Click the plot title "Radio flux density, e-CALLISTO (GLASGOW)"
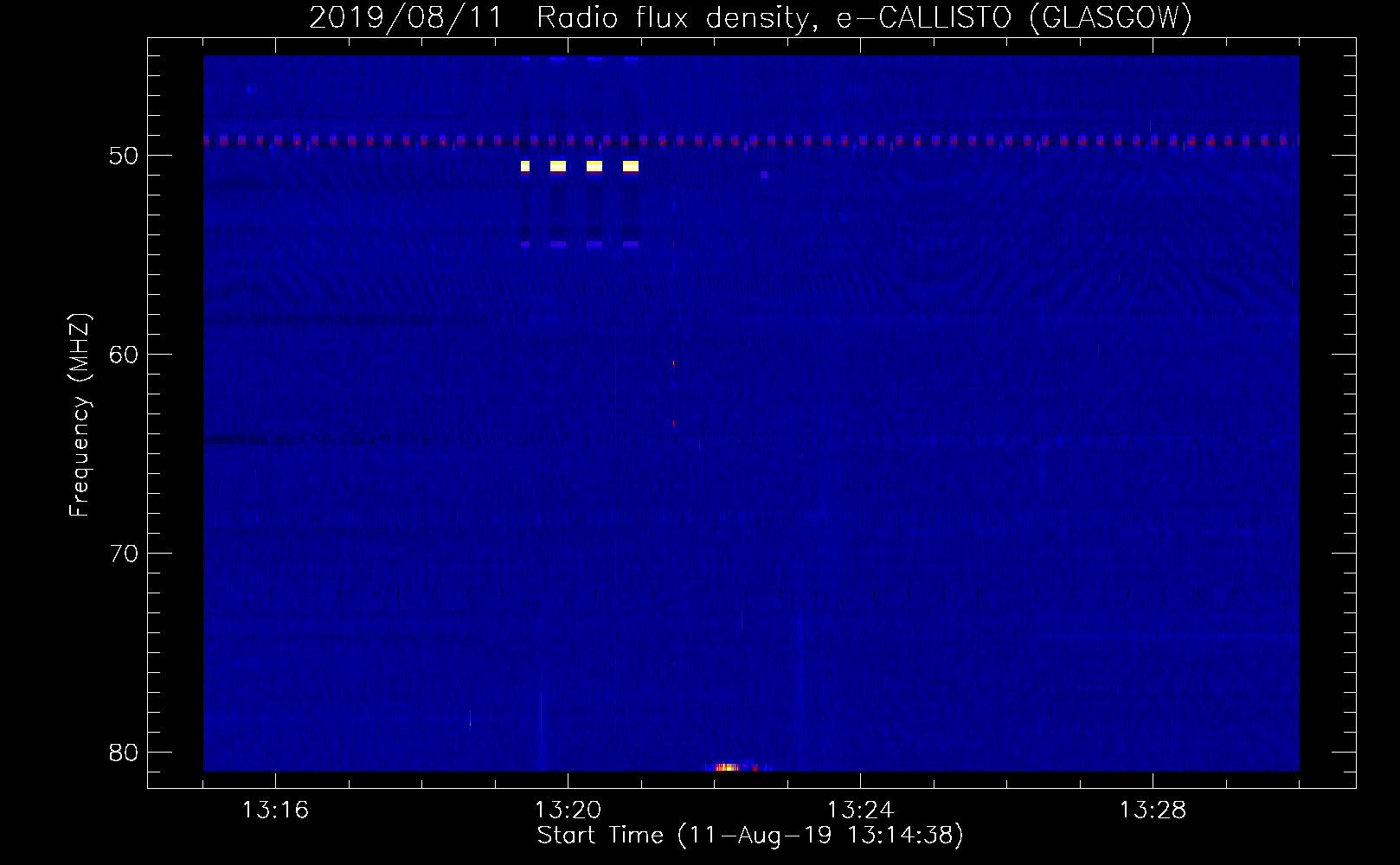Viewport: 1400px width, 865px height. pyautogui.click(x=864, y=17)
